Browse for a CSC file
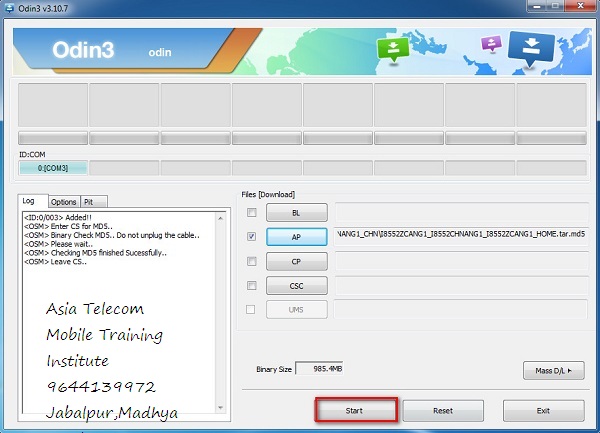This screenshot has width=600, height=433. pyautogui.click(x=297, y=286)
